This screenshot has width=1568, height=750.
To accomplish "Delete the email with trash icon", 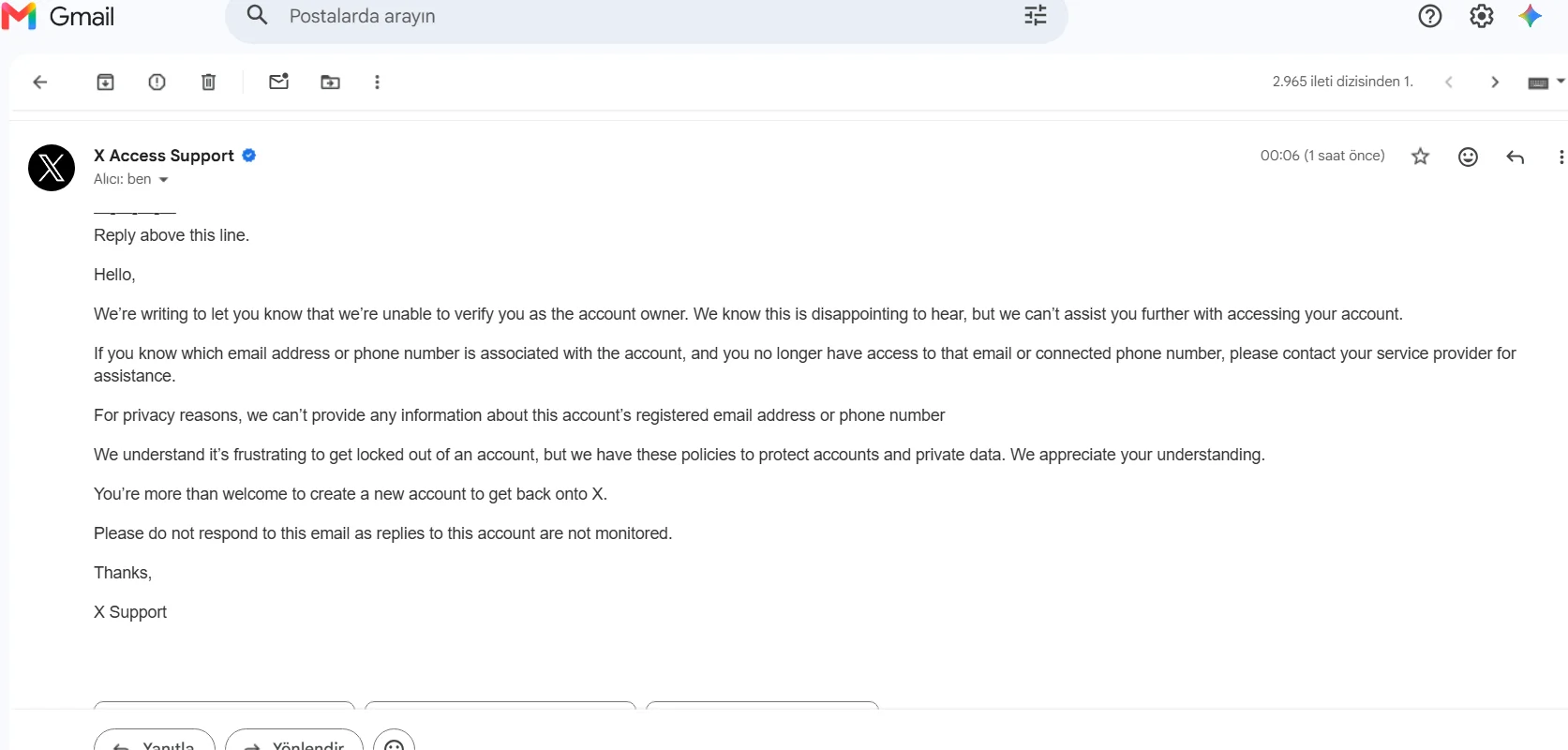I will point(209,82).
